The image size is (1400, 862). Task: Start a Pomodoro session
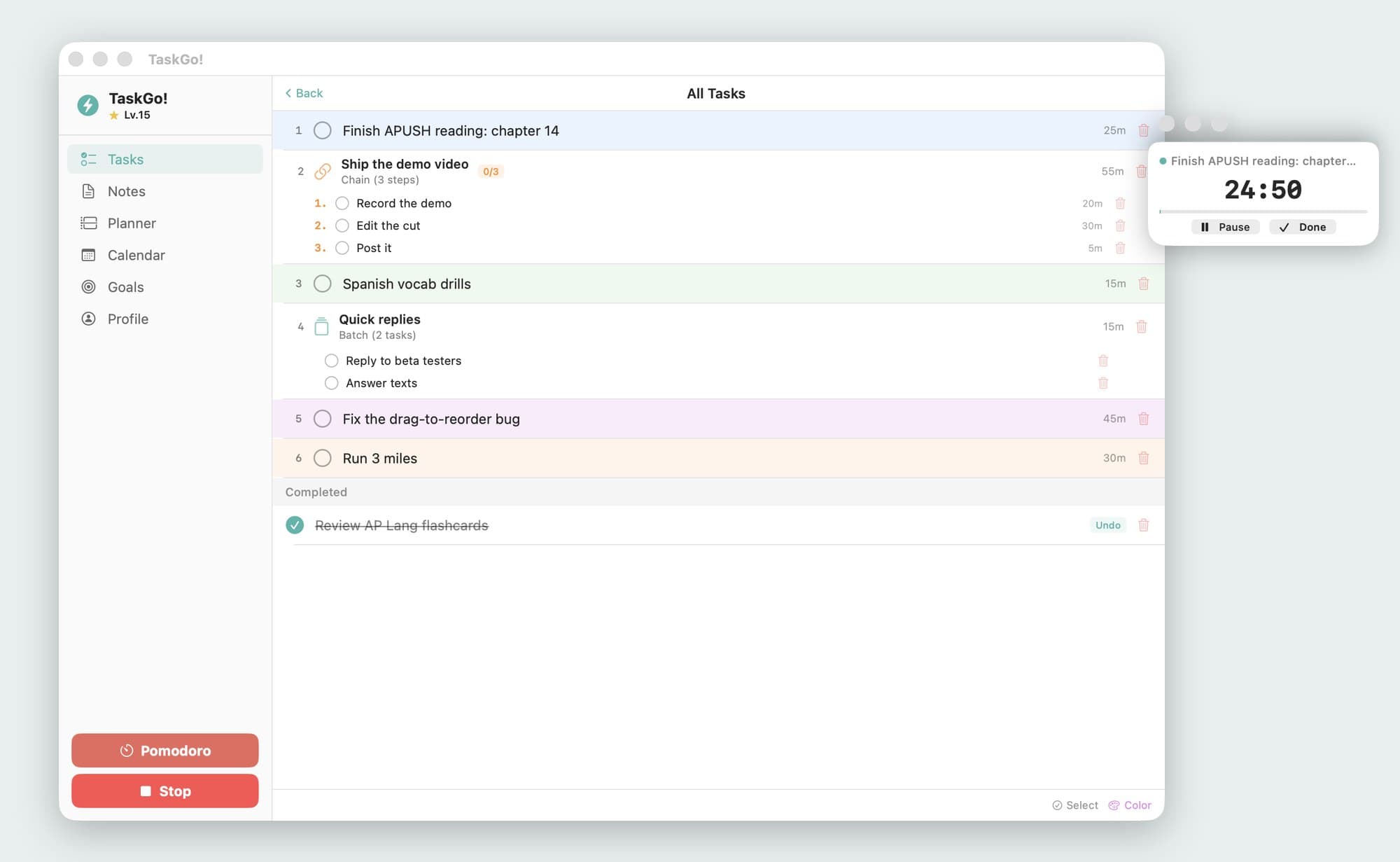tap(165, 751)
